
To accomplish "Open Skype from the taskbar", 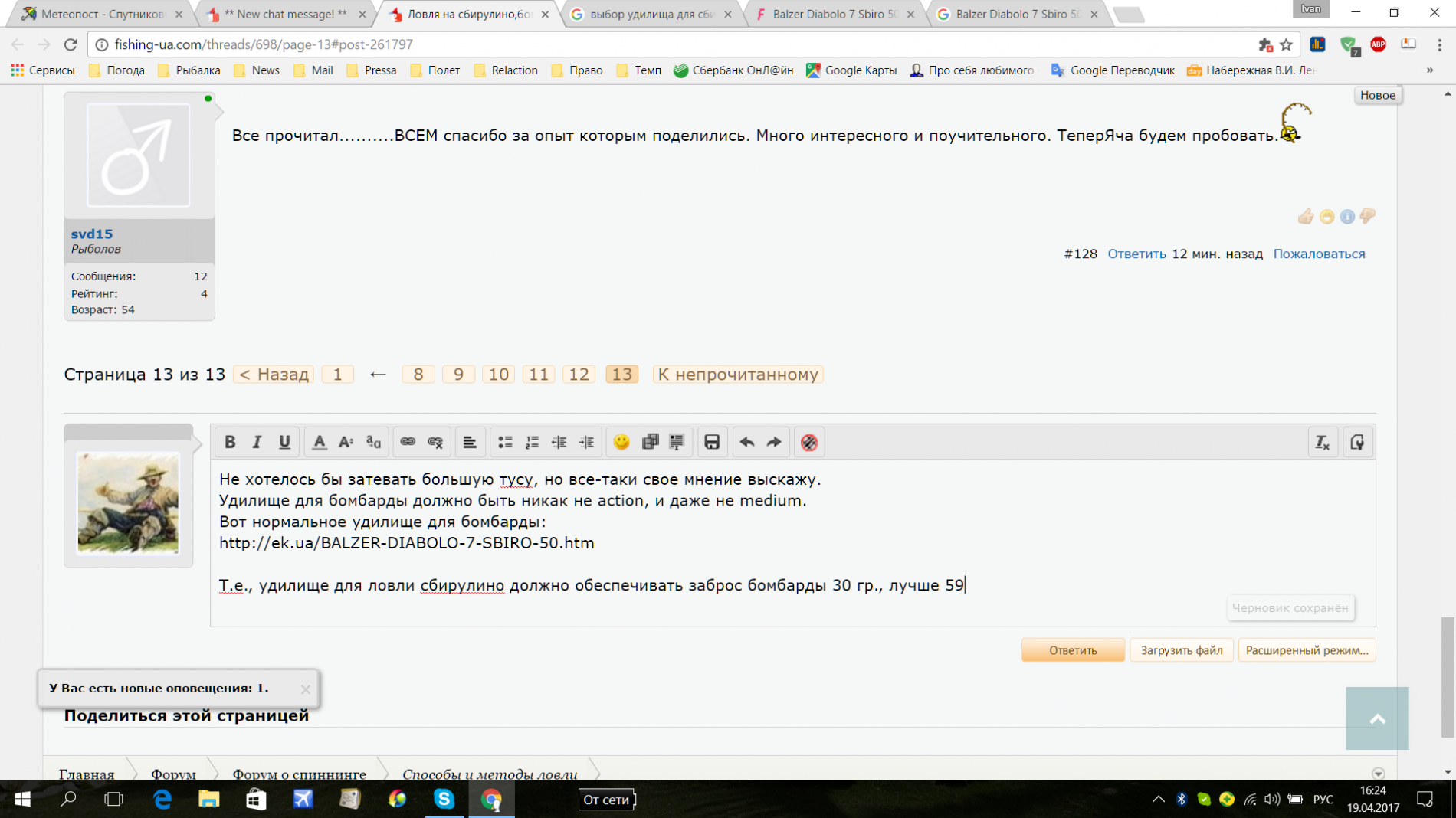I will tap(444, 799).
